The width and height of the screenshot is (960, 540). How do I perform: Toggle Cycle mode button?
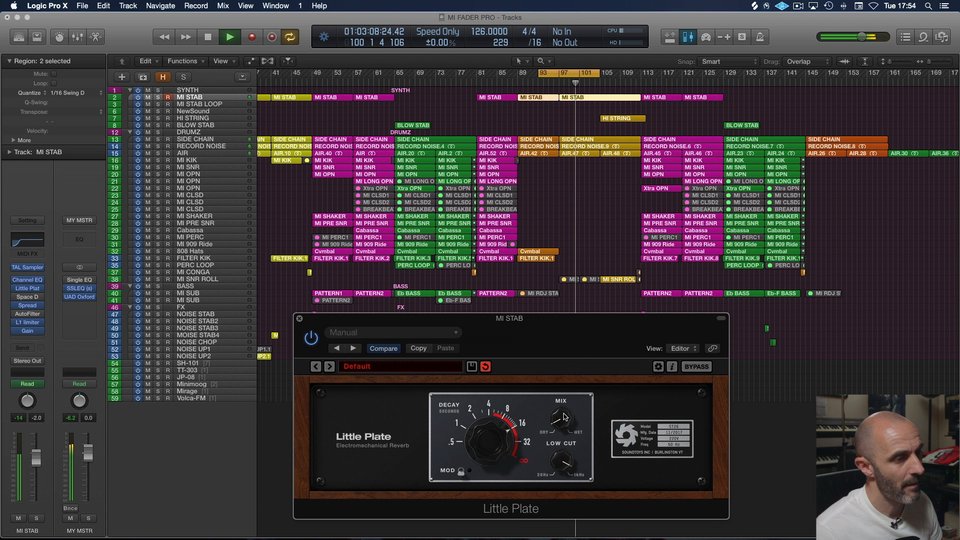(x=290, y=37)
